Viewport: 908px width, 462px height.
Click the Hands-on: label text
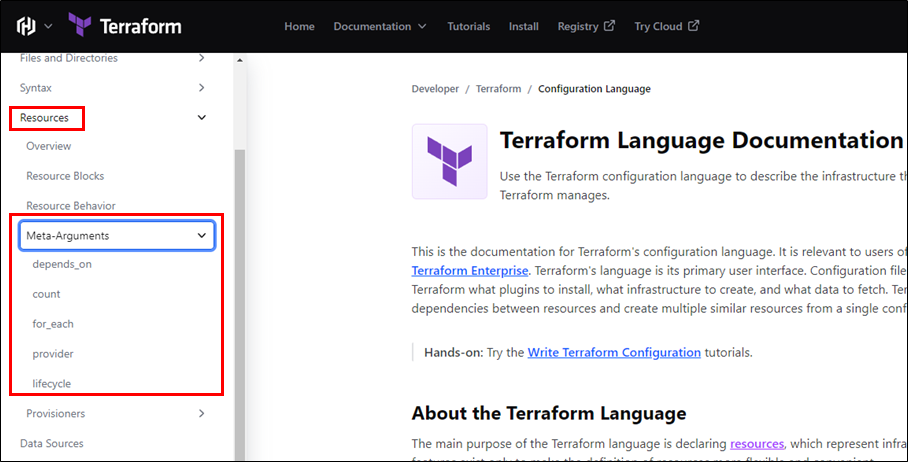point(453,353)
